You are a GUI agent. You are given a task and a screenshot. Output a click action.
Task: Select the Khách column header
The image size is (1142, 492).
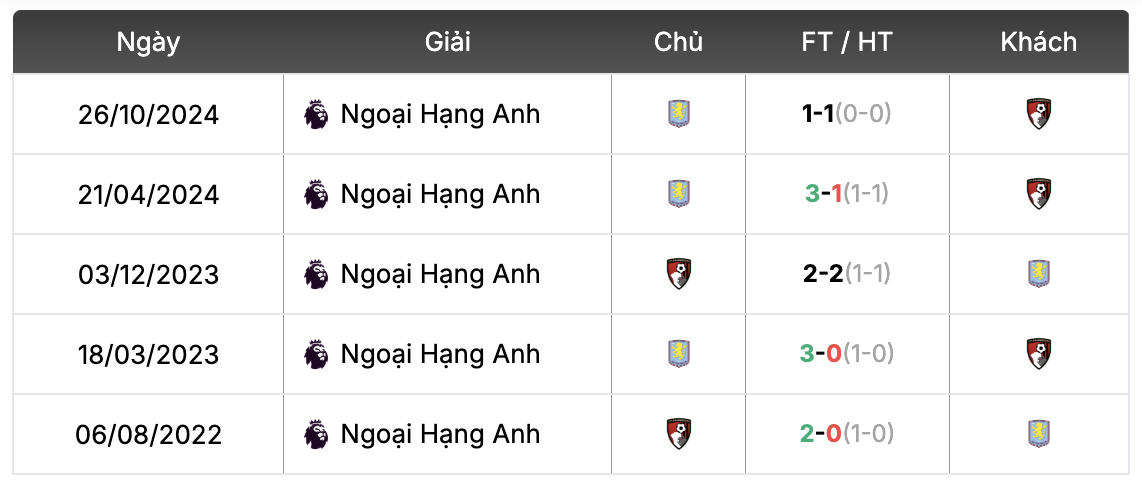[1039, 42]
